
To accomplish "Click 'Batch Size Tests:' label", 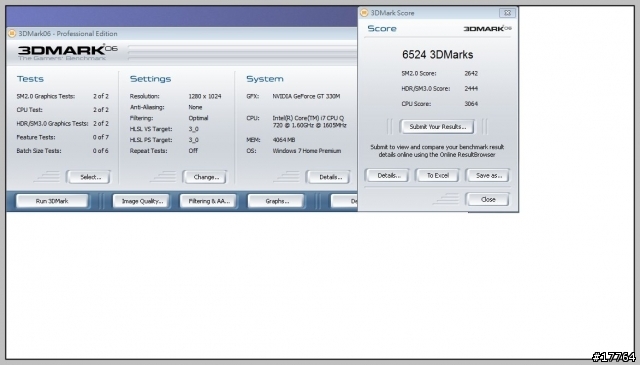I will pos(39,151).
